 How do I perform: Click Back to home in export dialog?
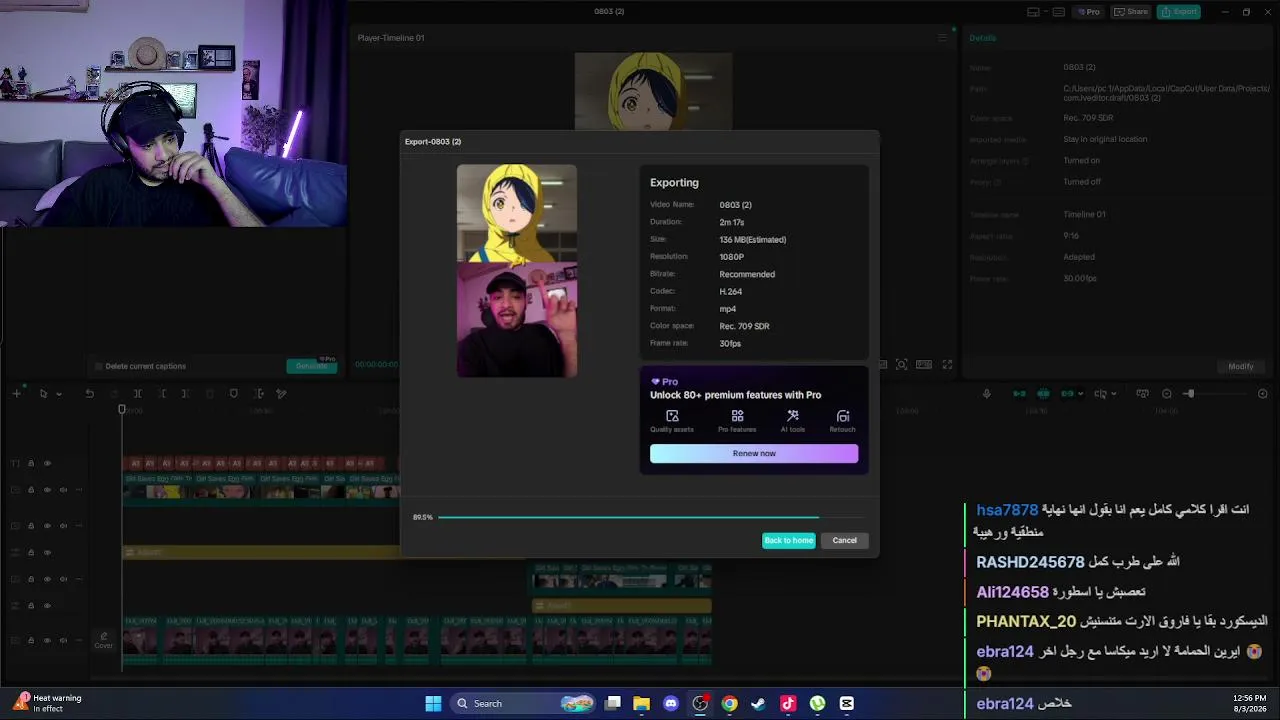789,540
